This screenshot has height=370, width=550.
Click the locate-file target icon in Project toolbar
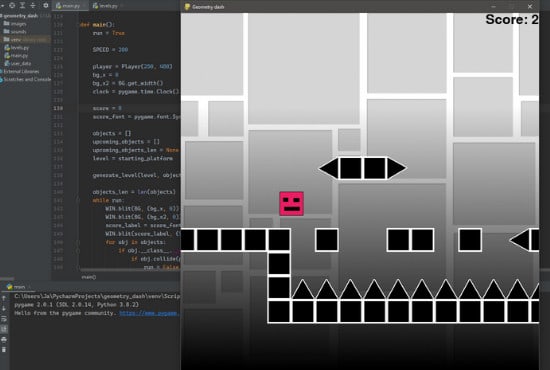[x=12, y=5]
